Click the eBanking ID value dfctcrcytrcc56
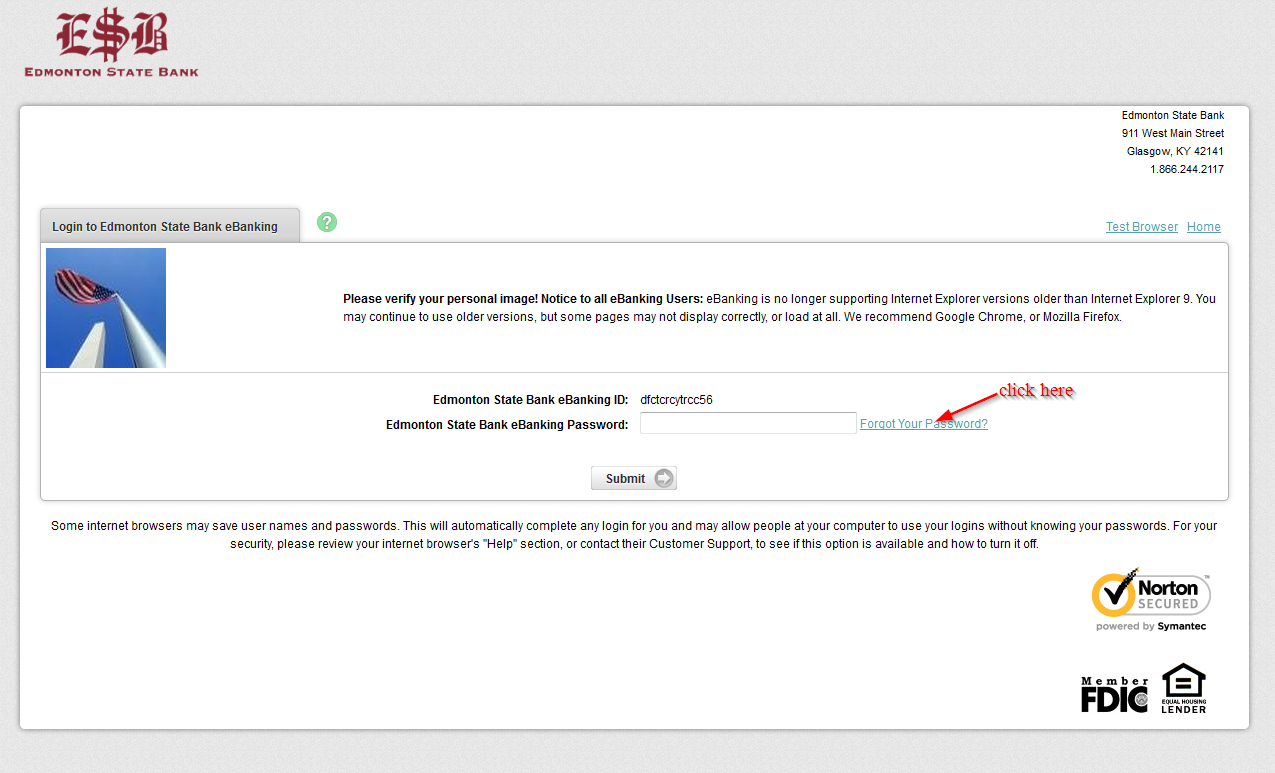 (677, 400)
